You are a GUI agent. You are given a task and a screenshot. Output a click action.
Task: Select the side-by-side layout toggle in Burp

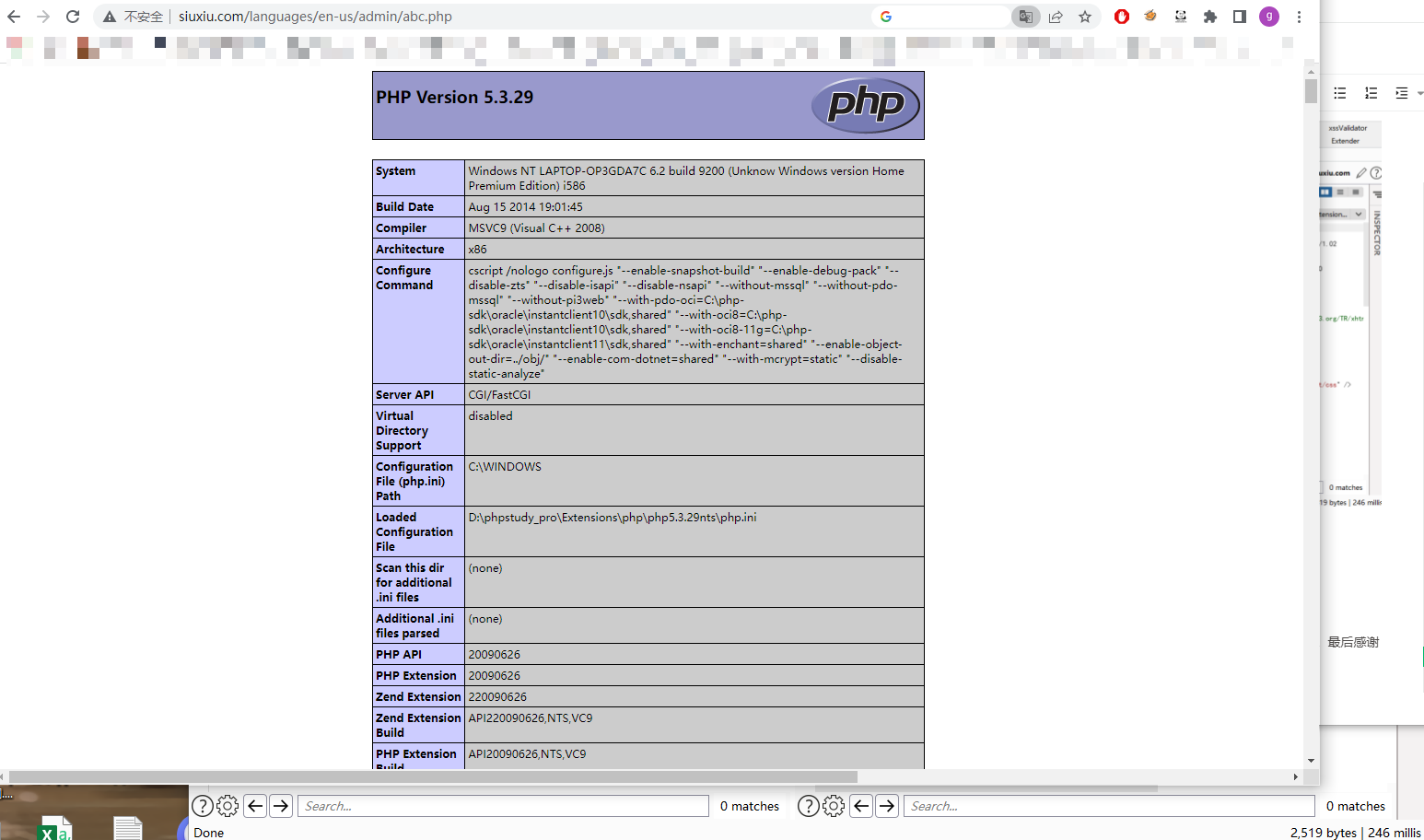1325,192
